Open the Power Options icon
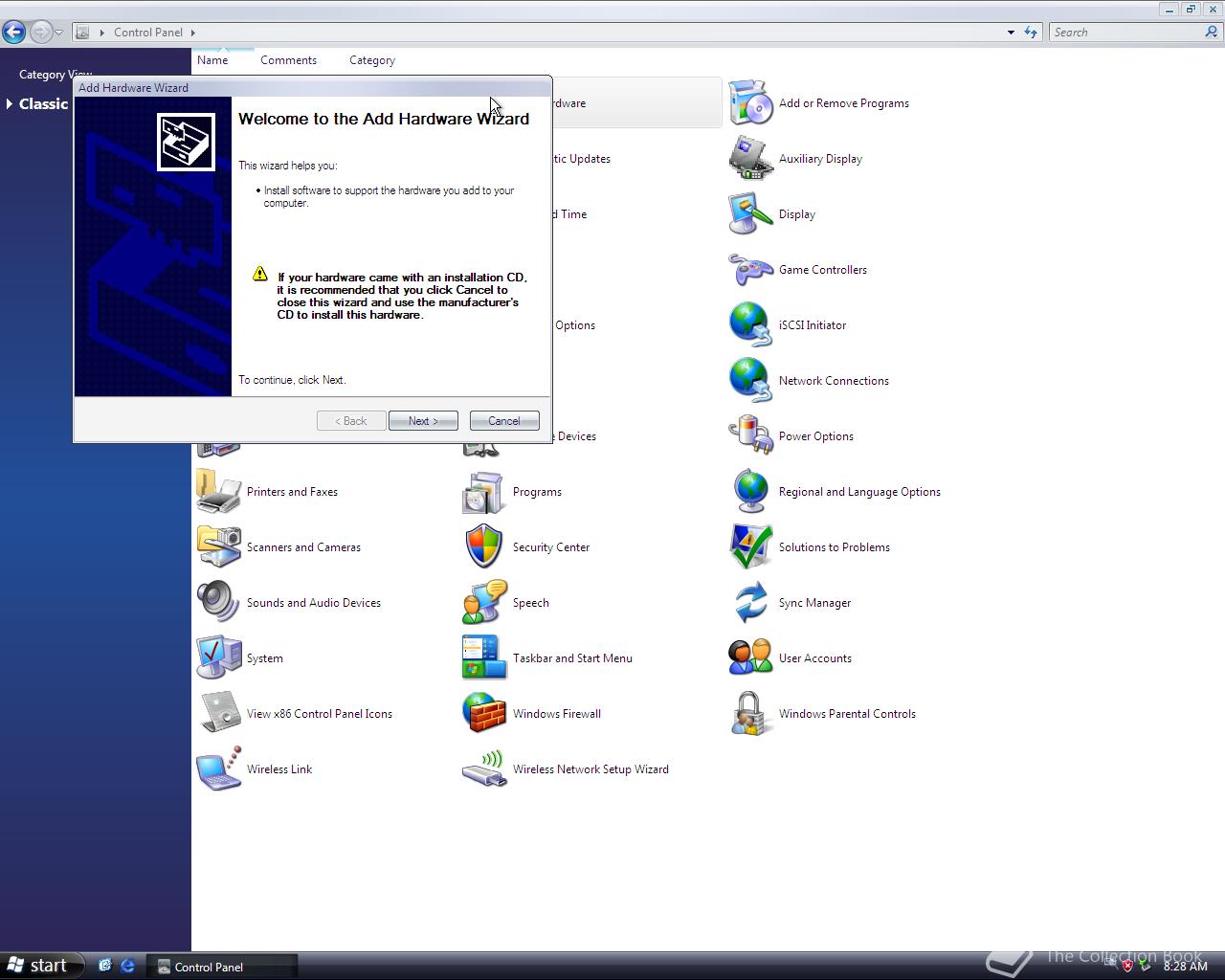This screenshot has width=1225, height=980. pyautogui.click(x=751, y=436)
